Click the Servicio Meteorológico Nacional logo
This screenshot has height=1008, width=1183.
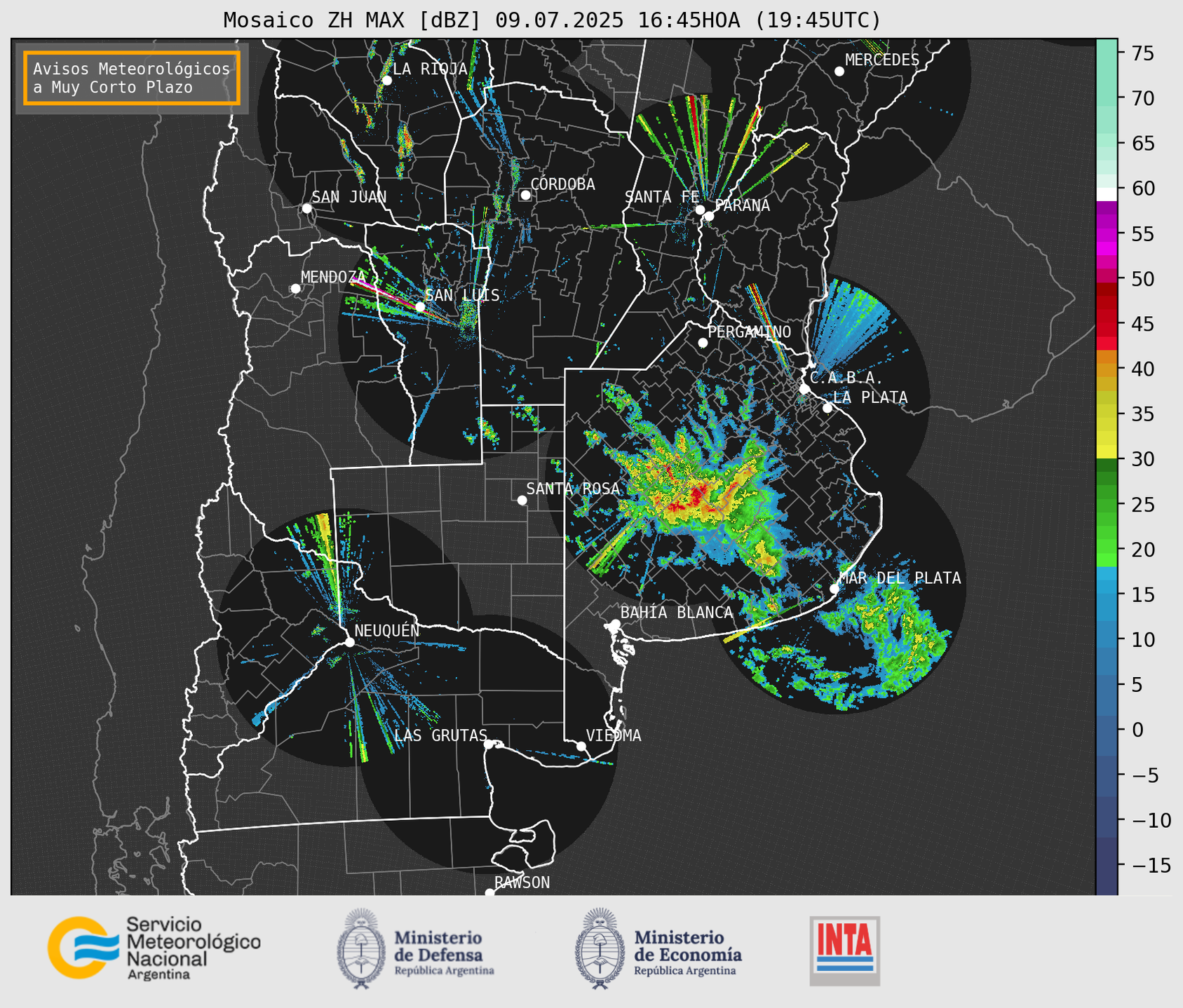154,948
